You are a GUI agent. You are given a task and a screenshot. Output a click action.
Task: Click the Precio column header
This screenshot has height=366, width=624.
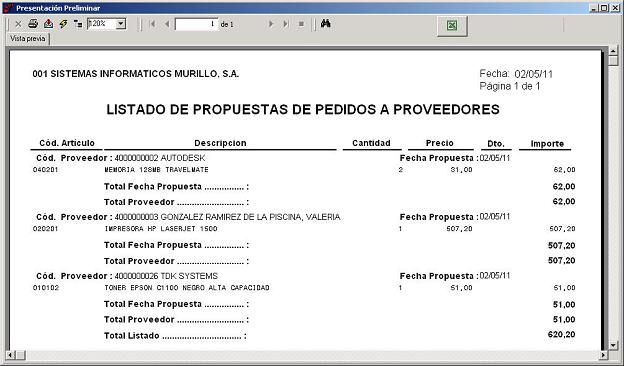point(440,143)
